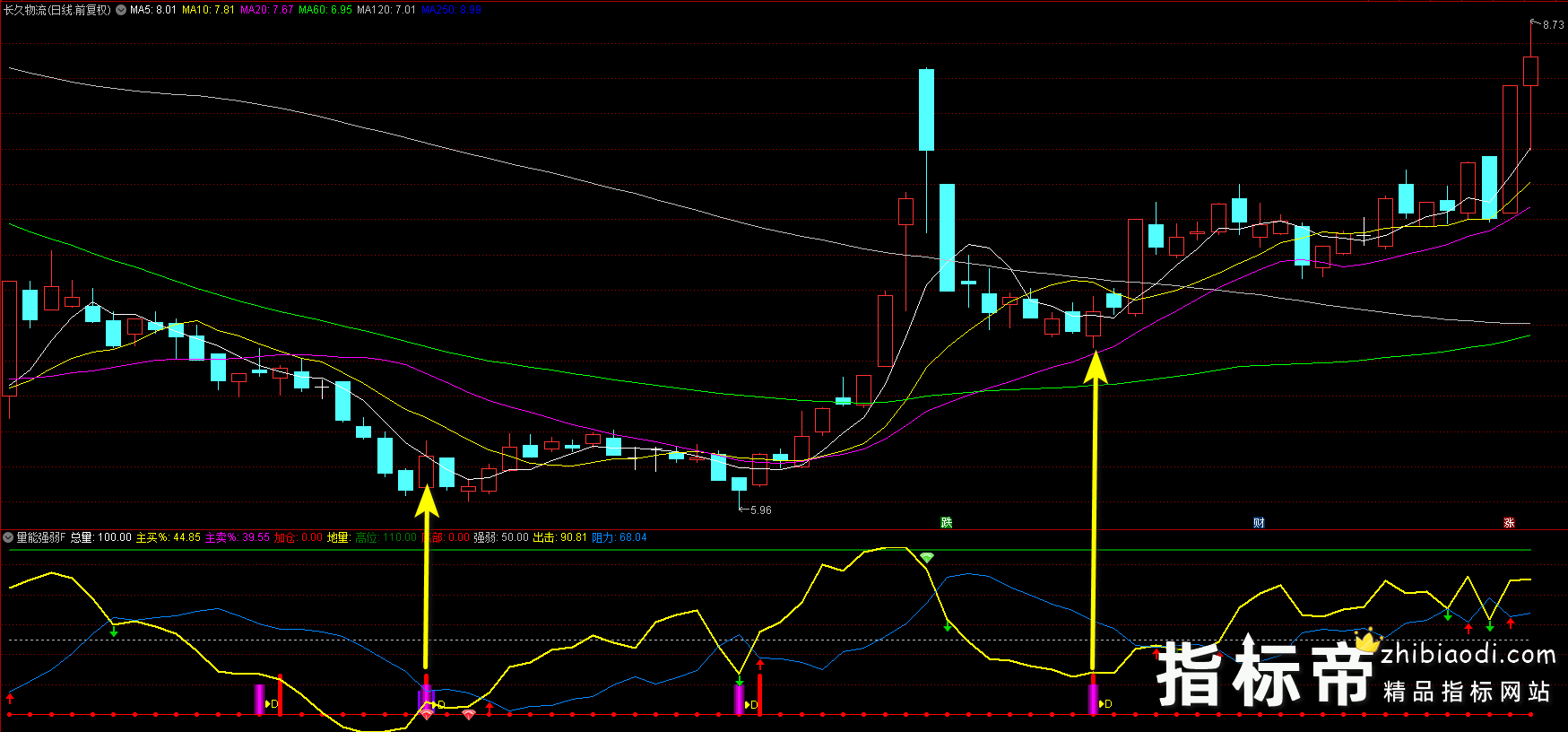This screenshot has height=732, width=1568.
Task: Click the 地量 label
Action: [x=337, y=537]
